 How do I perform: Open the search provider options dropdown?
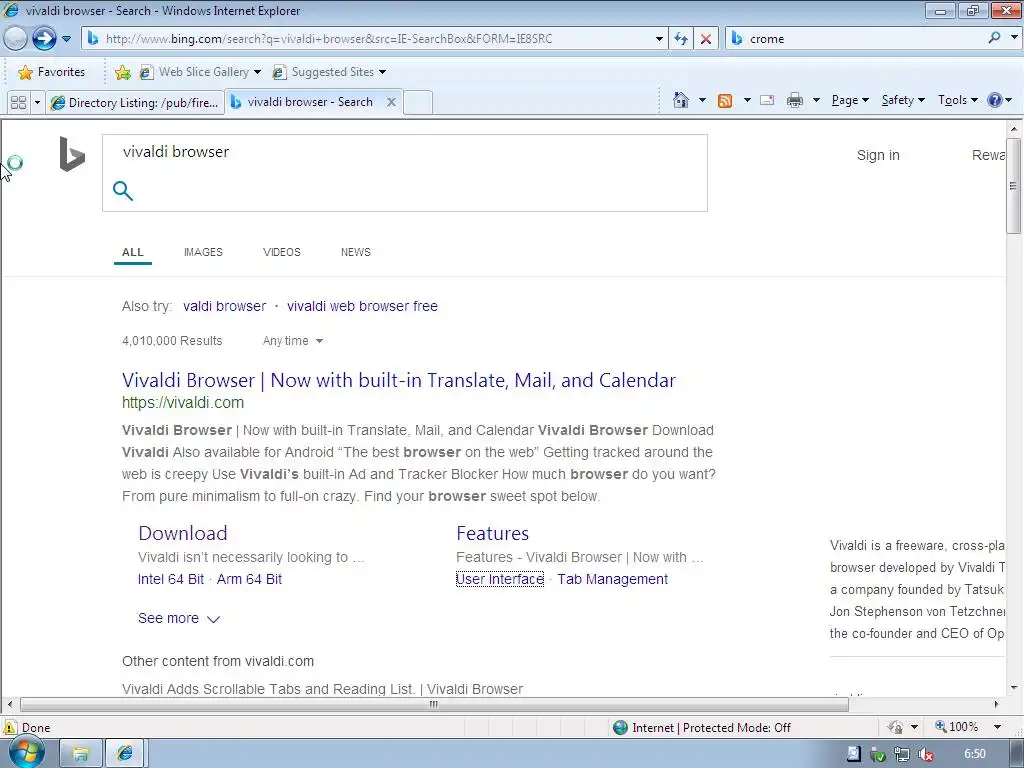coord(1014,38)
